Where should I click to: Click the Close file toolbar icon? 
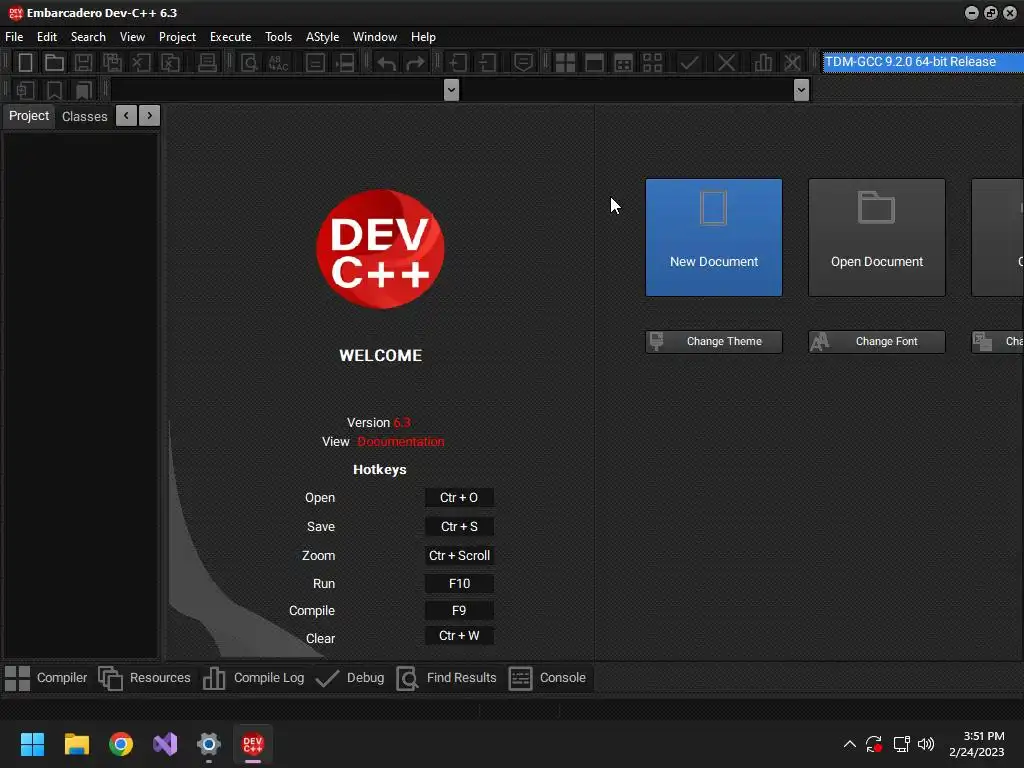[x=141, y=63]
